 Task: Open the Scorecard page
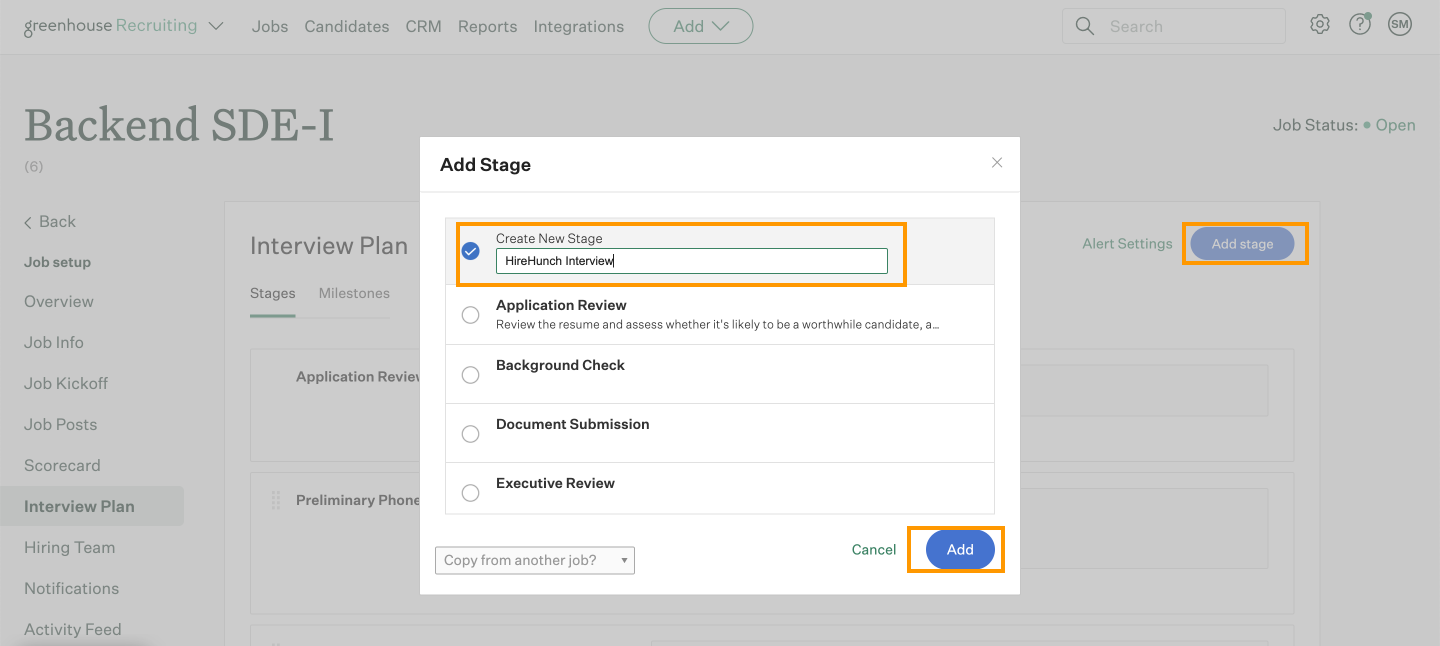(x=62, y=465)
